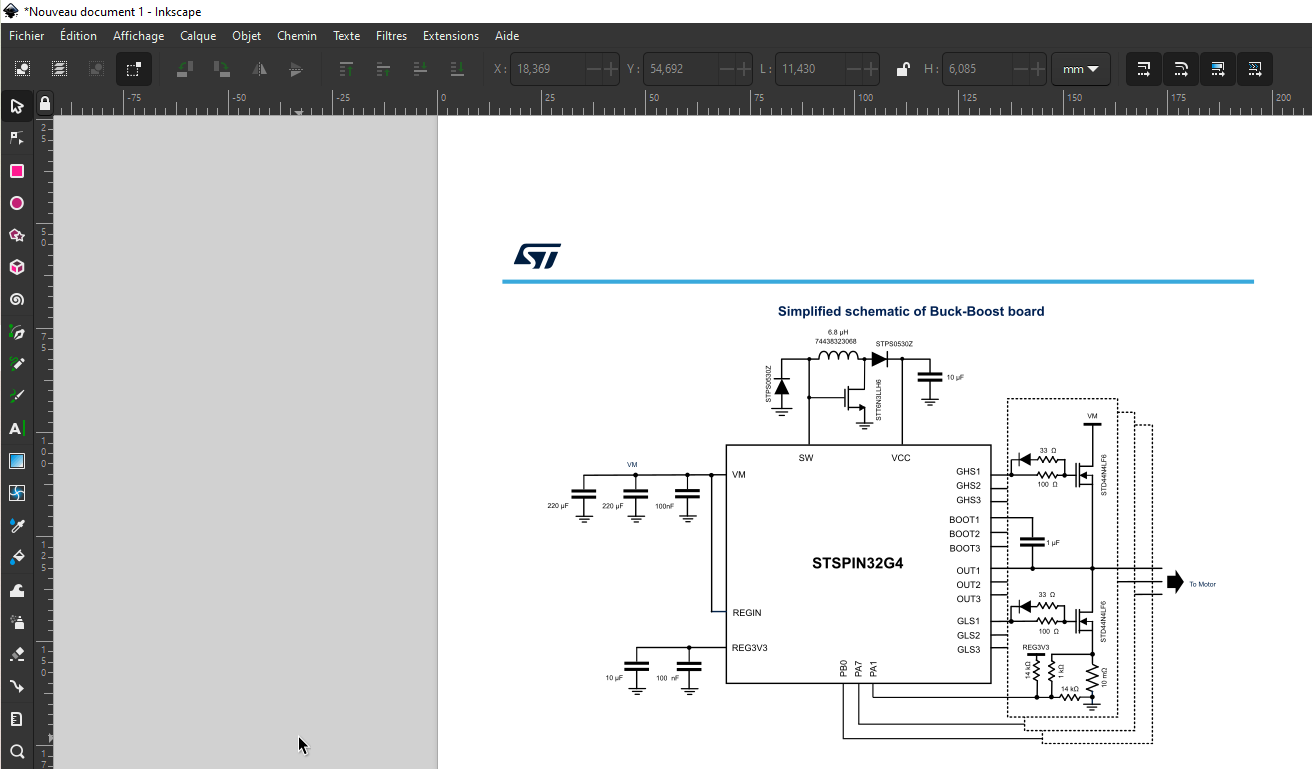The width and height of the screenshot is (1312, 769).
Task: Decrease H height with minus button
Action: pyautogui.click(x=1021, y=69)
